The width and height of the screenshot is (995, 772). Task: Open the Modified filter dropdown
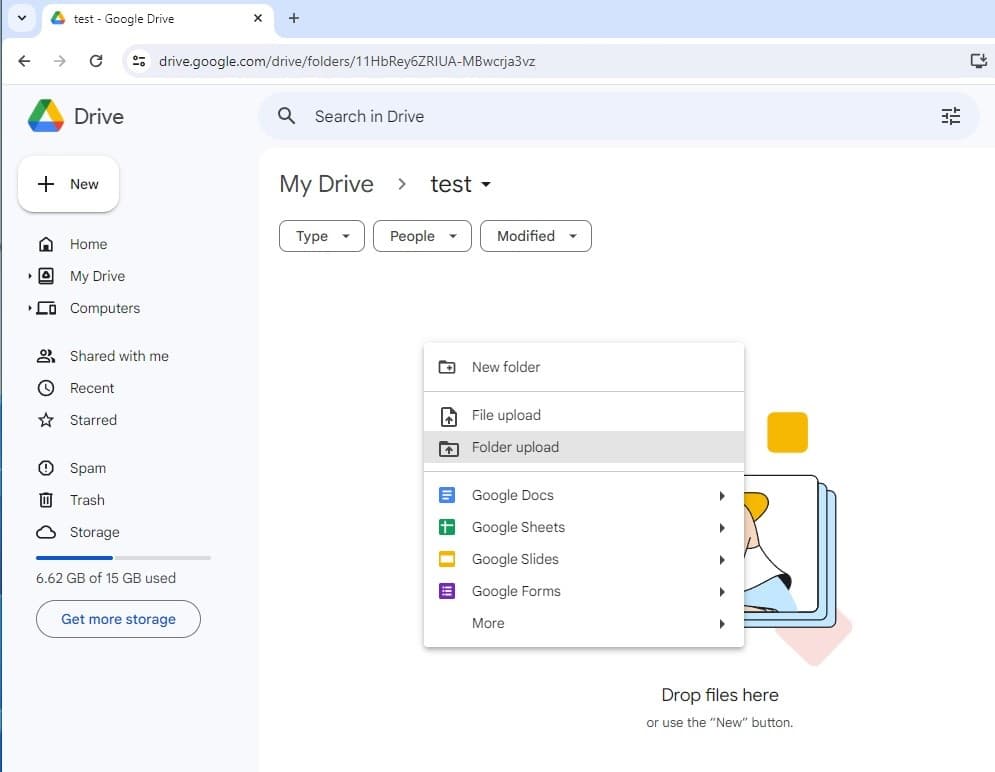coord(536,236)
